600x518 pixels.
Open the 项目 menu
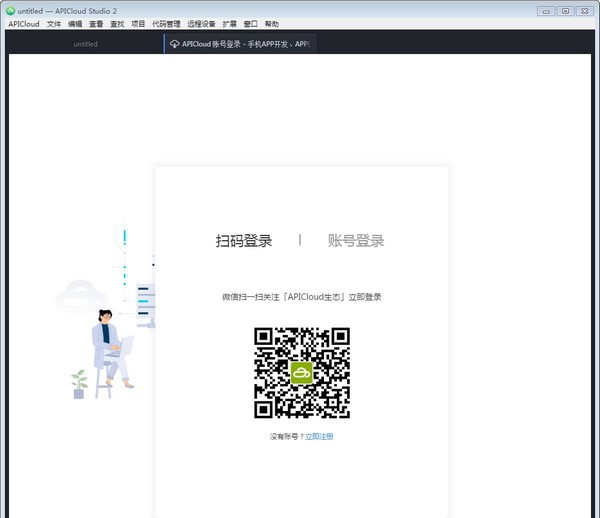pyautogui.click(x=138, y=24)
